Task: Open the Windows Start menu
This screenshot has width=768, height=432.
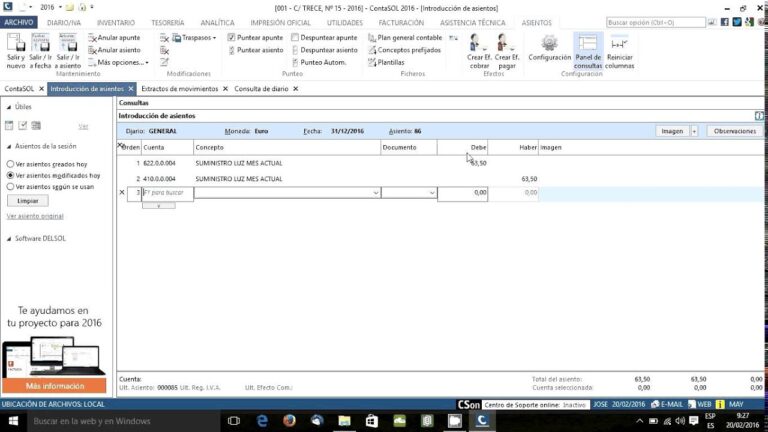Action: coord(13,421)
